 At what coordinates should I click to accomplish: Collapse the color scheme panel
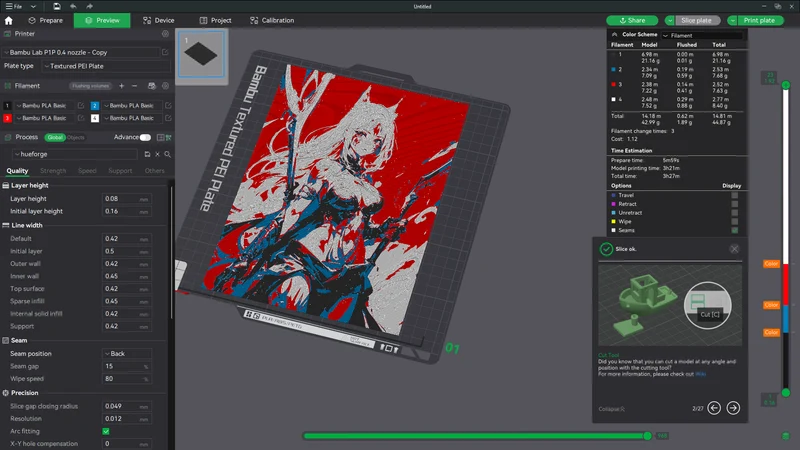coord(614,35)
